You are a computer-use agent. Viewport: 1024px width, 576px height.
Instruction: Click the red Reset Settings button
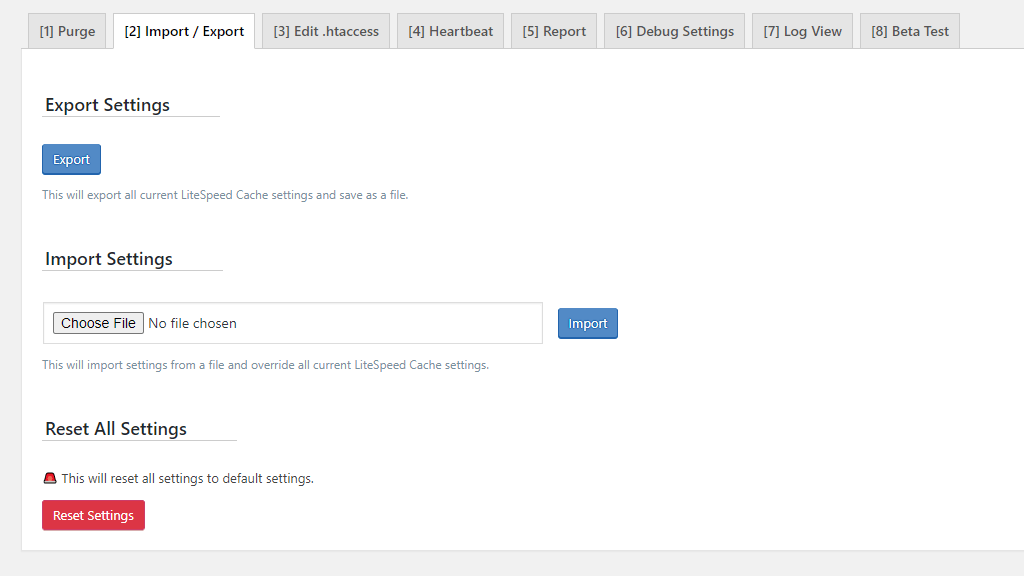point(93,515)
